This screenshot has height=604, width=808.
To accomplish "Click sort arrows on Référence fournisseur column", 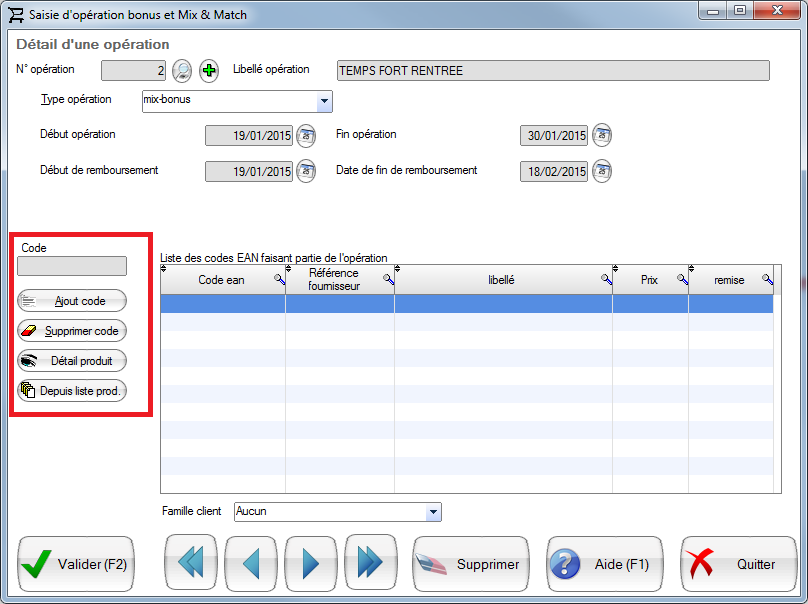I will click(289, 269).
